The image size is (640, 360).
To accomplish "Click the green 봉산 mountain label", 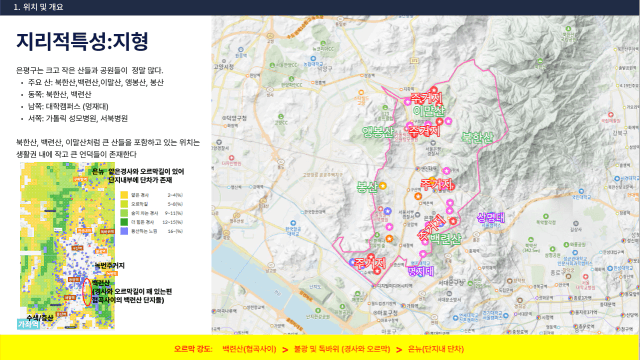I will pyautogui.click(x=367, y=187).
